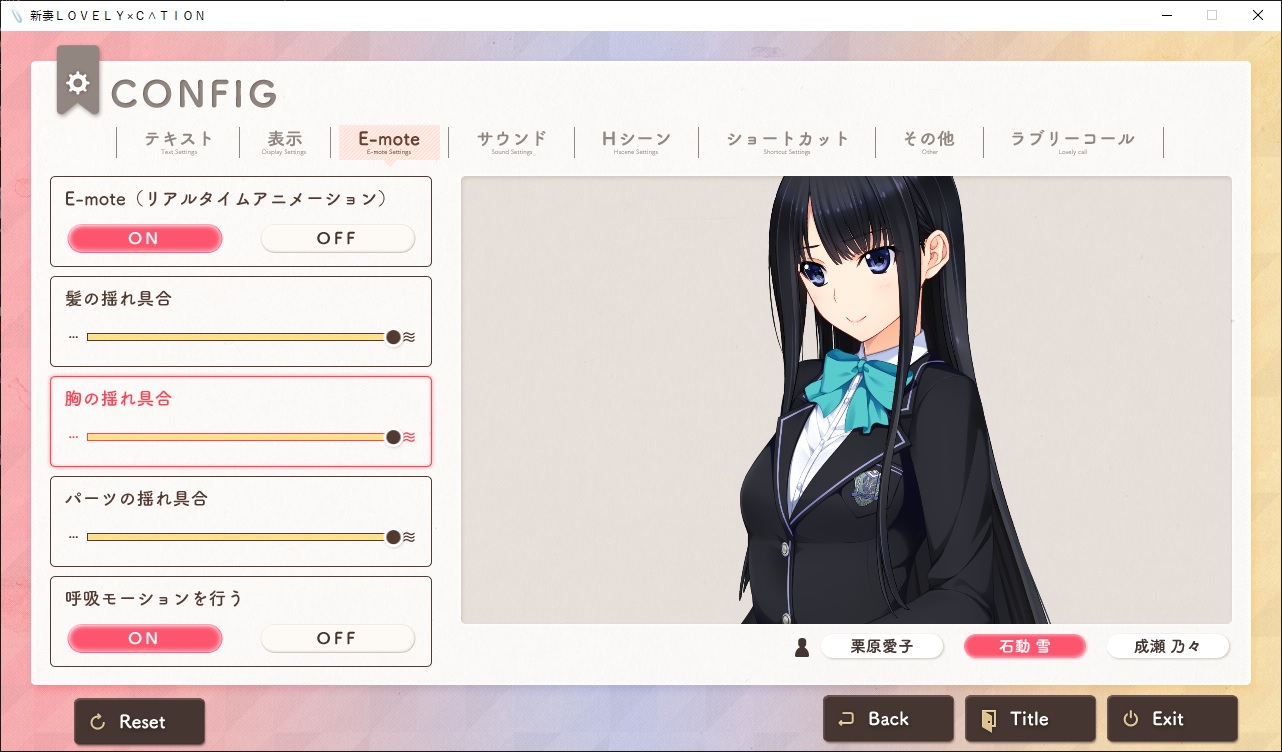This screenshot has width=1282, height=752.
Task: Select character 栗原愛子 for preview
Action: coord(882,646)
